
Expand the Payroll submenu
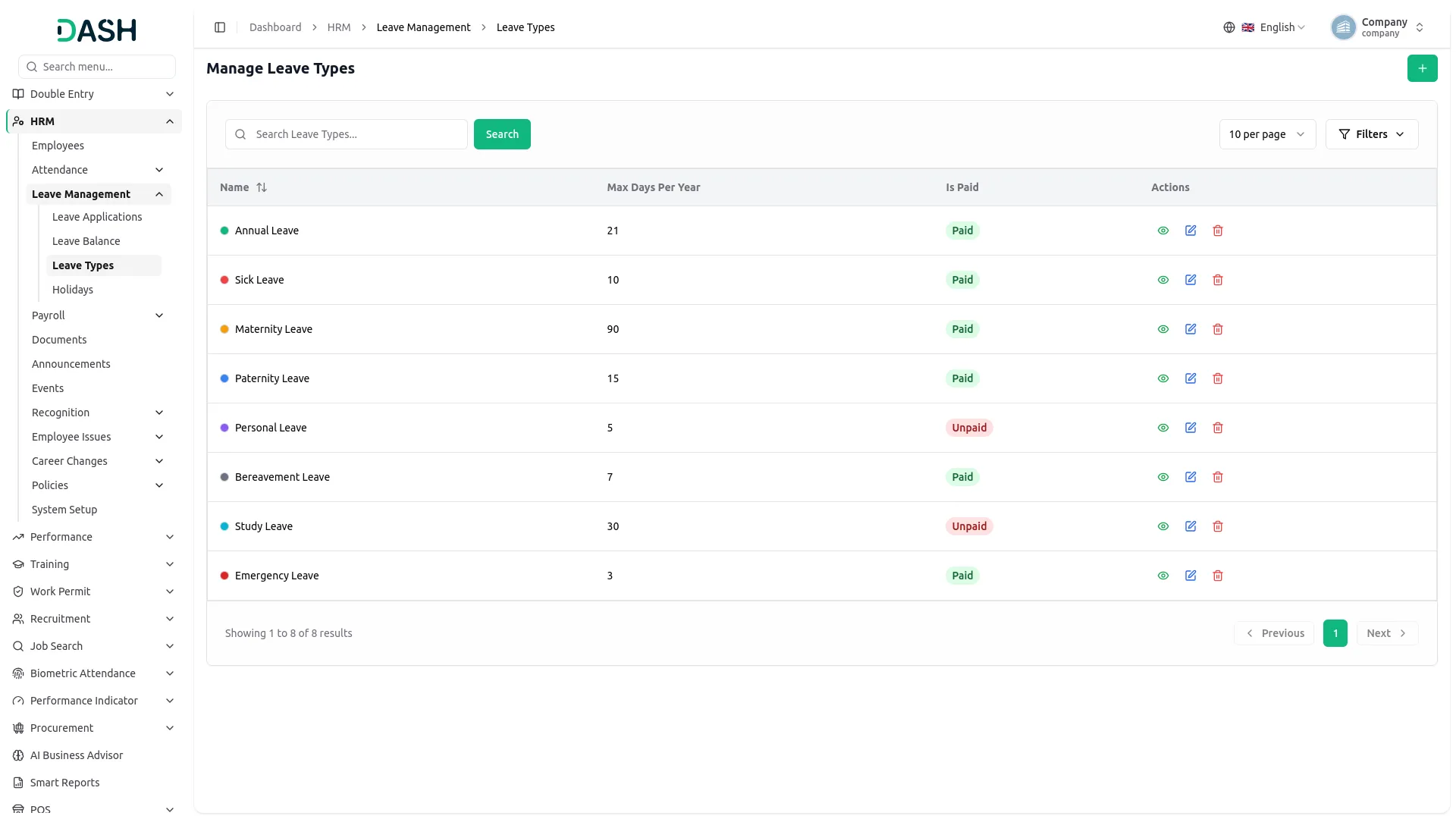[97, 315]
